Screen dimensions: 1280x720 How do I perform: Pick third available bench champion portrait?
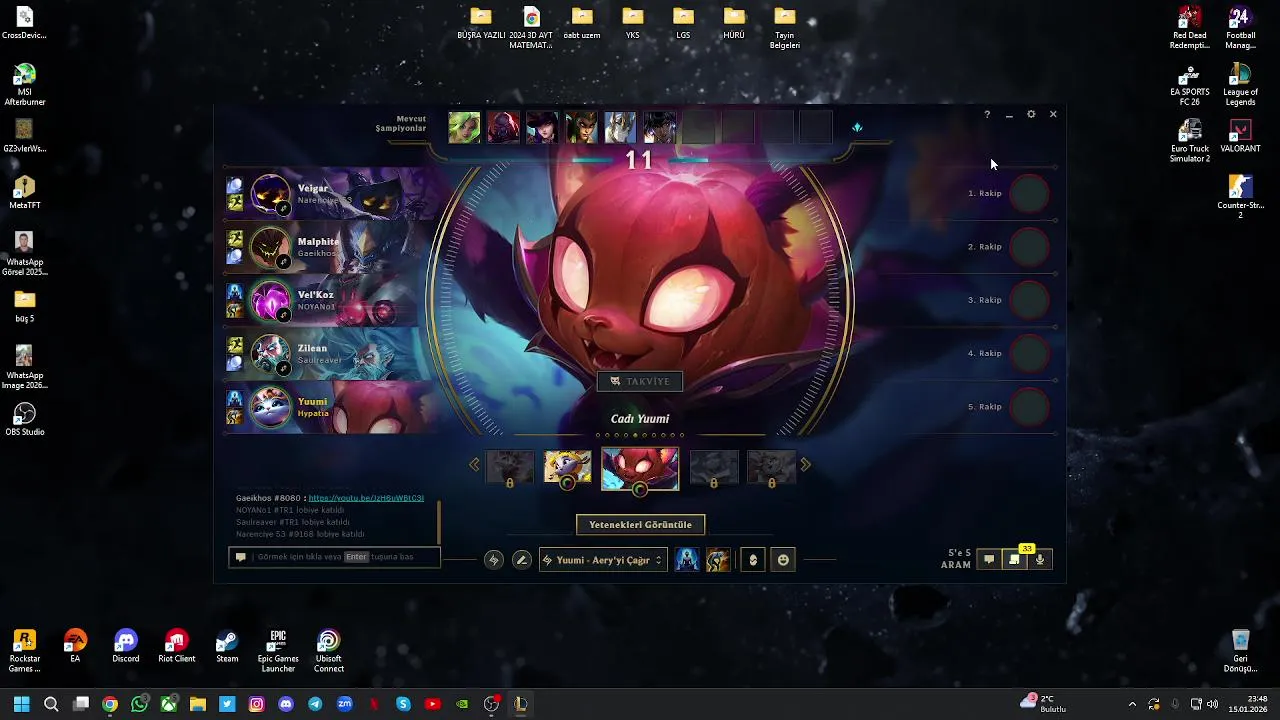point(542,128)
